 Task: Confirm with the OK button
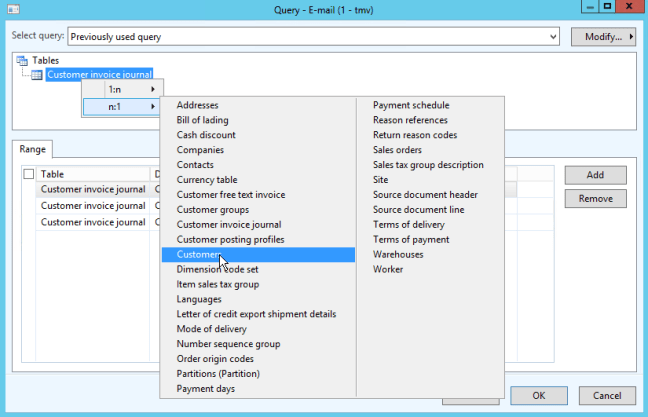click(538, 396)
